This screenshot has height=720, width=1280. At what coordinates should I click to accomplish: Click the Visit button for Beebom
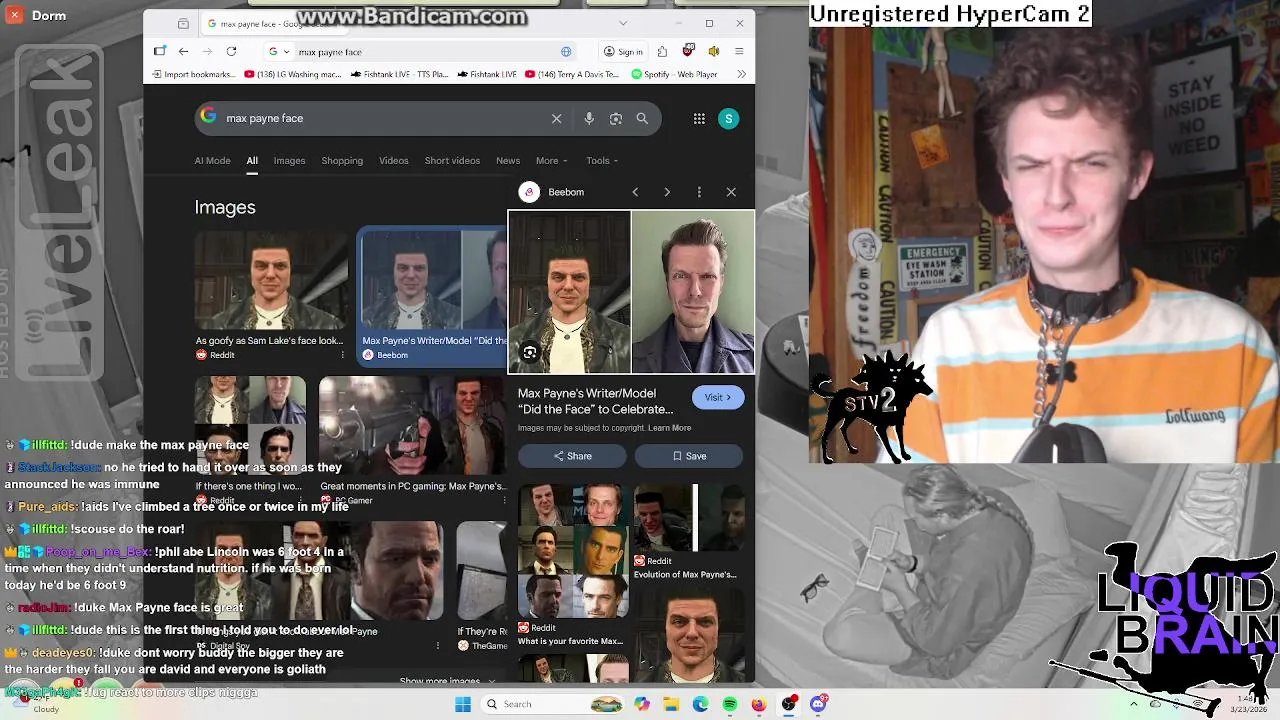pos(718,397)
